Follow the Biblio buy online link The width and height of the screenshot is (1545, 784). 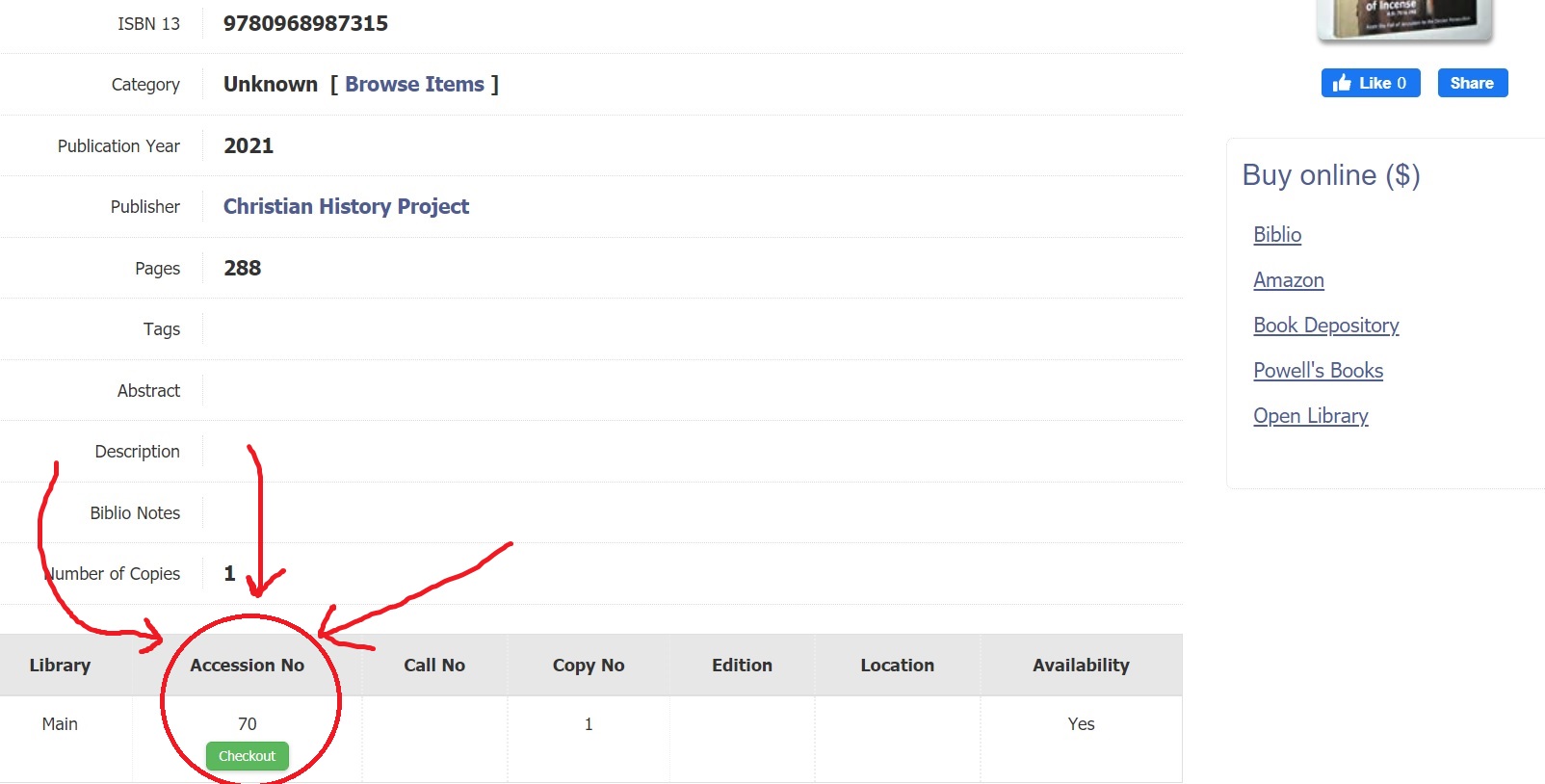(1276, 235)
